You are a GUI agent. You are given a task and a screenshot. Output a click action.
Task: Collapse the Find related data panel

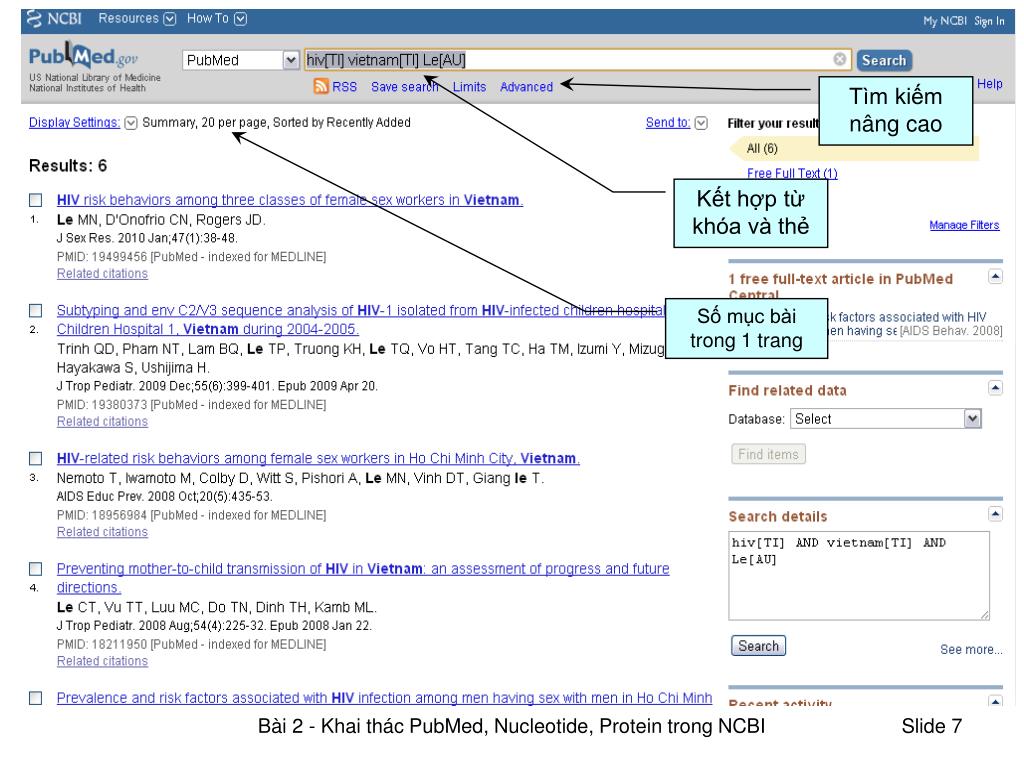(x=995, y=389)
